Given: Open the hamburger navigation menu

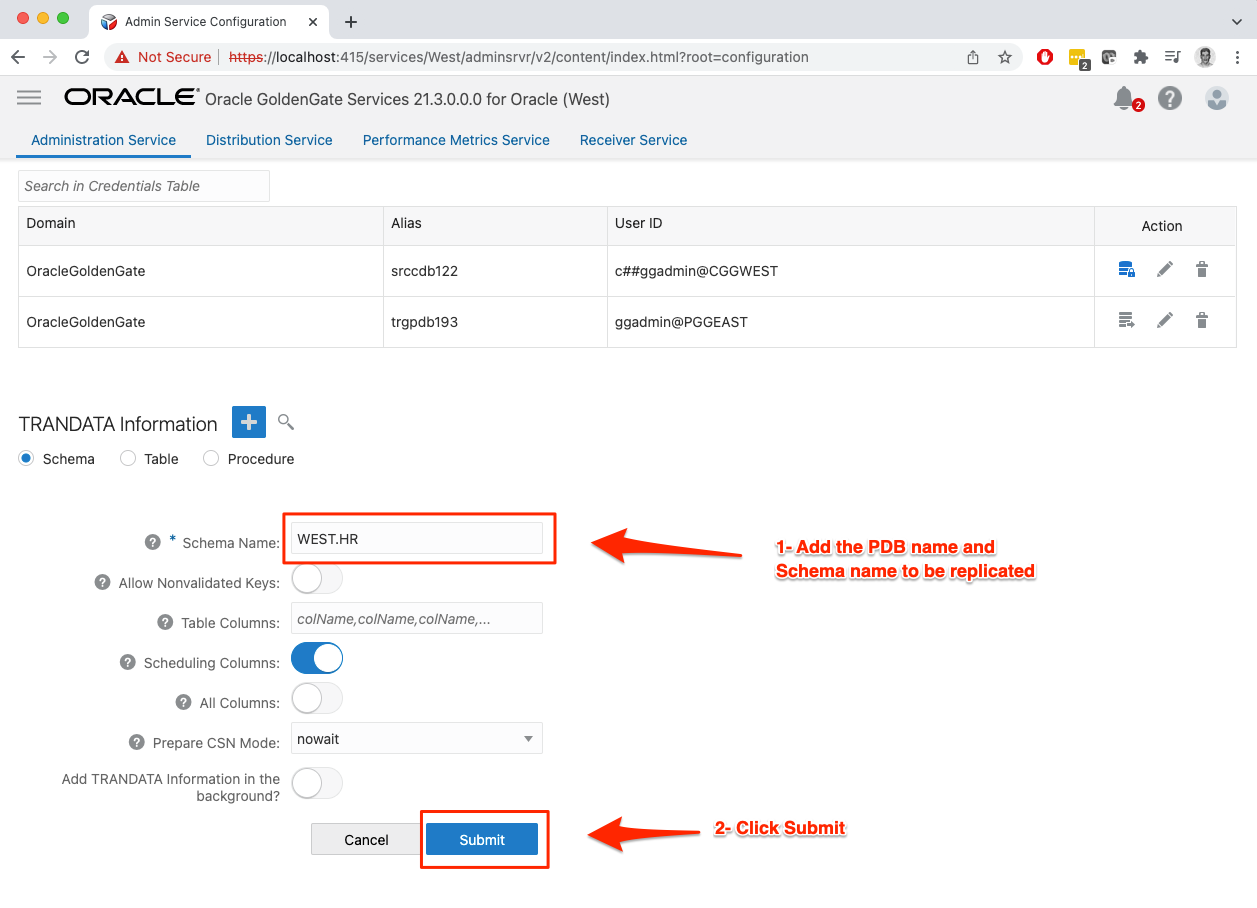Looking at the screenshot, I should tap(29, 97).
